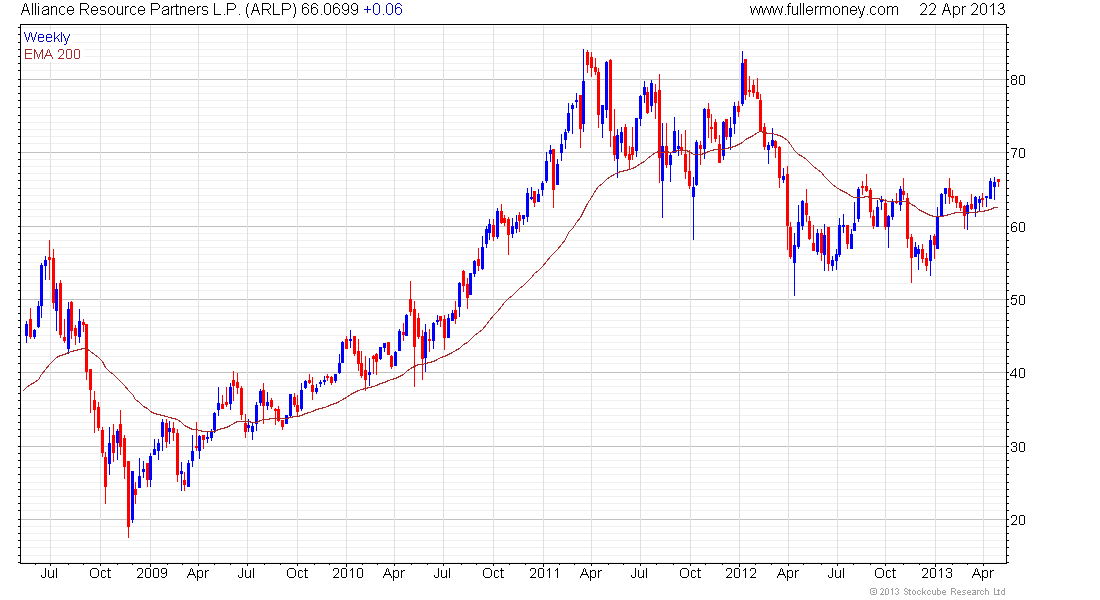The height and width of the screenshot is (600, 1100).
Task: Click the +0.06 change value
Action: pos(383,10)
